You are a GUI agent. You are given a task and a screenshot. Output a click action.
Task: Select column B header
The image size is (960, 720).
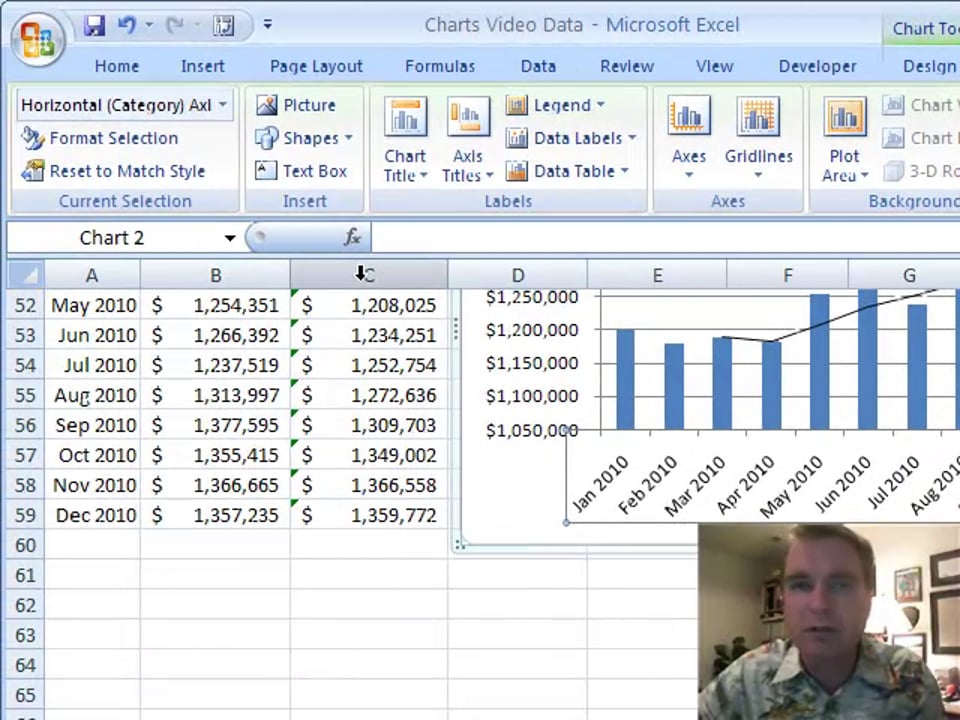[x=216, y=275]
